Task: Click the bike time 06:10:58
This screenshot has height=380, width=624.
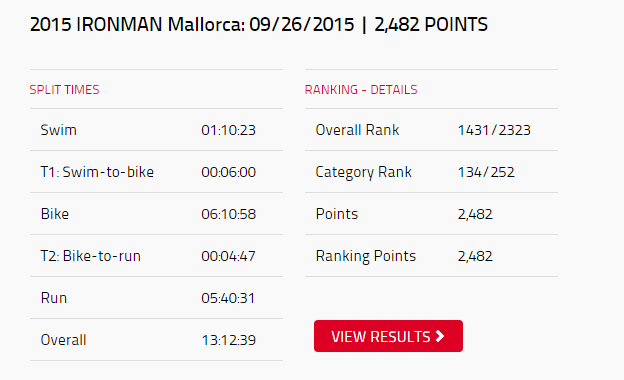Action: pos(228,214)
